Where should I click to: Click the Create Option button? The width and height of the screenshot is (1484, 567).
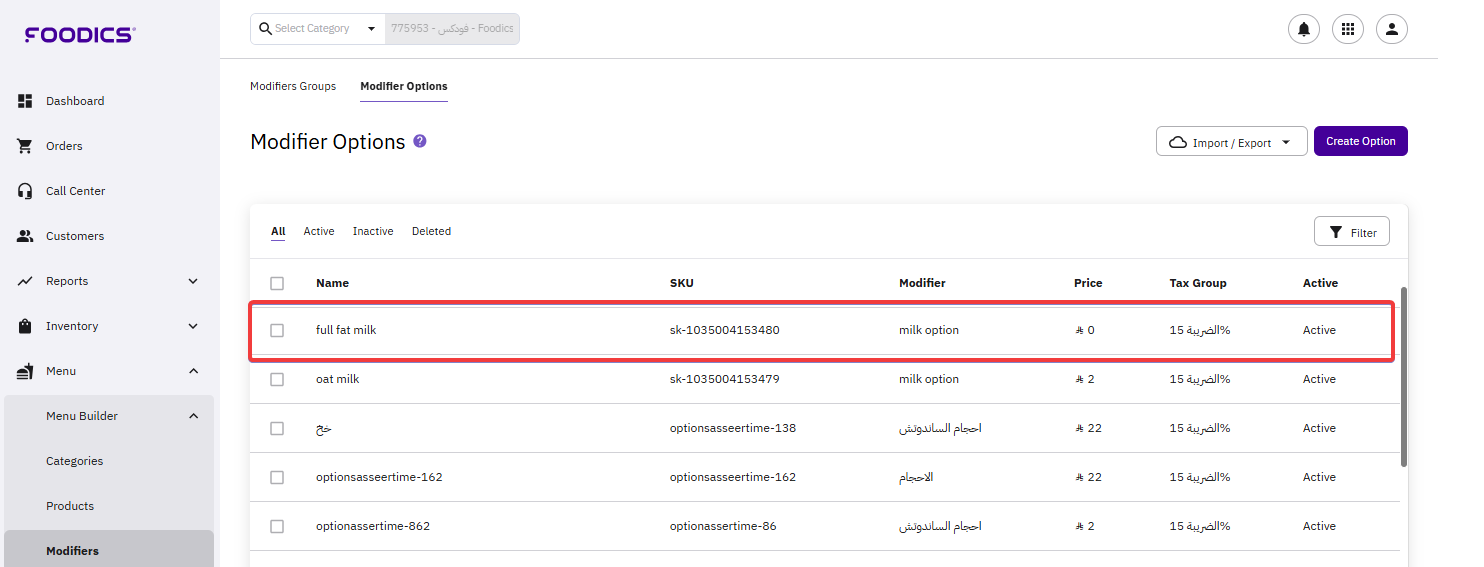point(1360,141)
